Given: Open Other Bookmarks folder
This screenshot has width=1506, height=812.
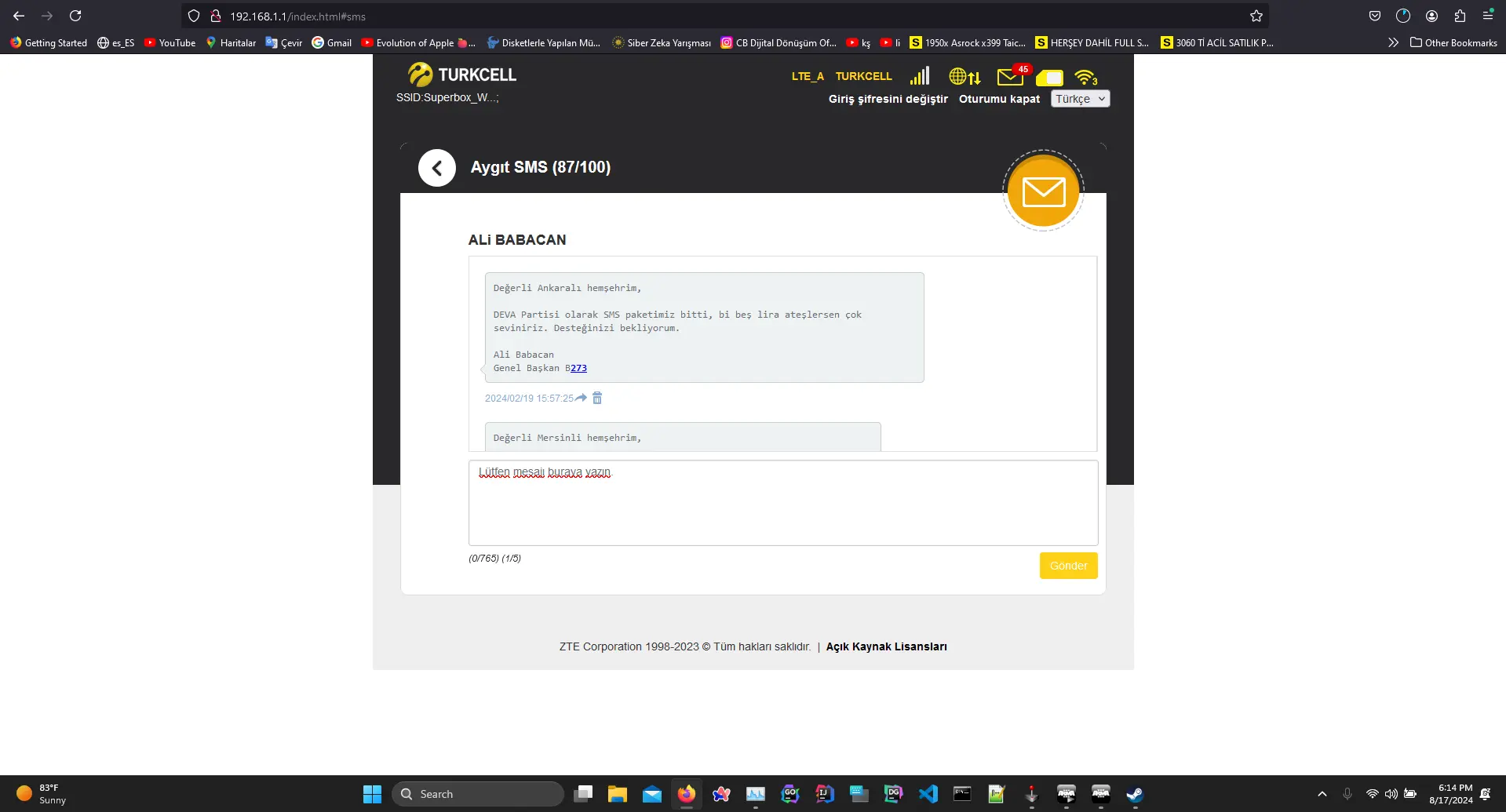Looking at the screenshot, I should pyautogui.click(x=1453, y=42).
